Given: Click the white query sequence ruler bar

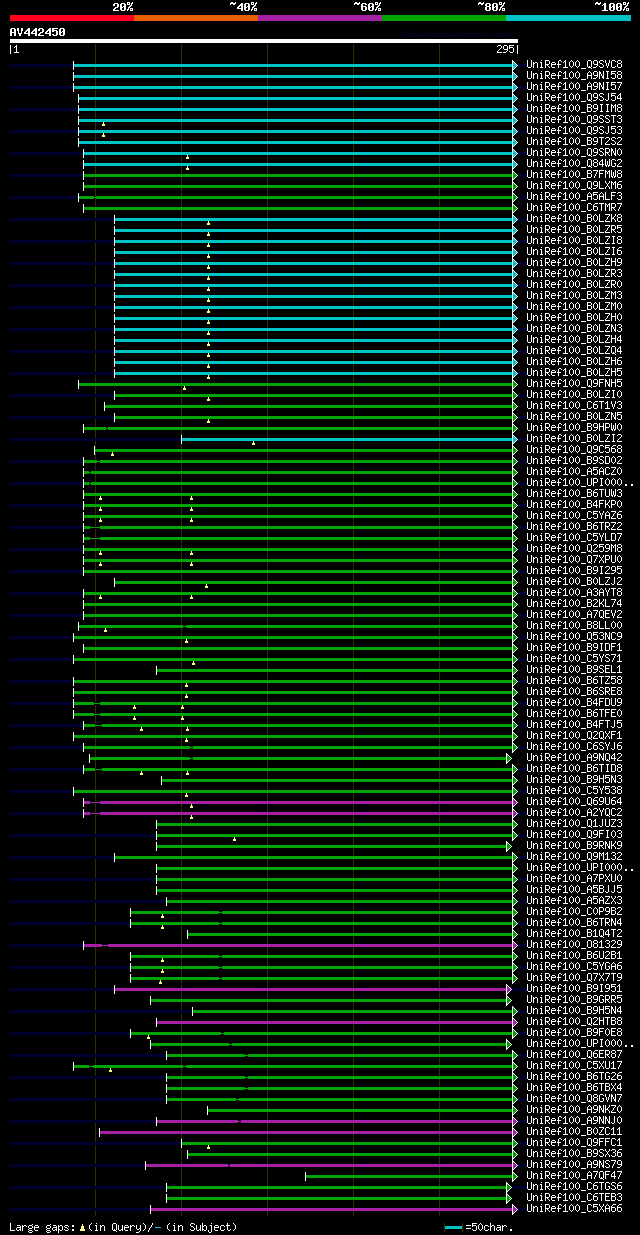Looking at the screenshot, I should pos(263,41).
